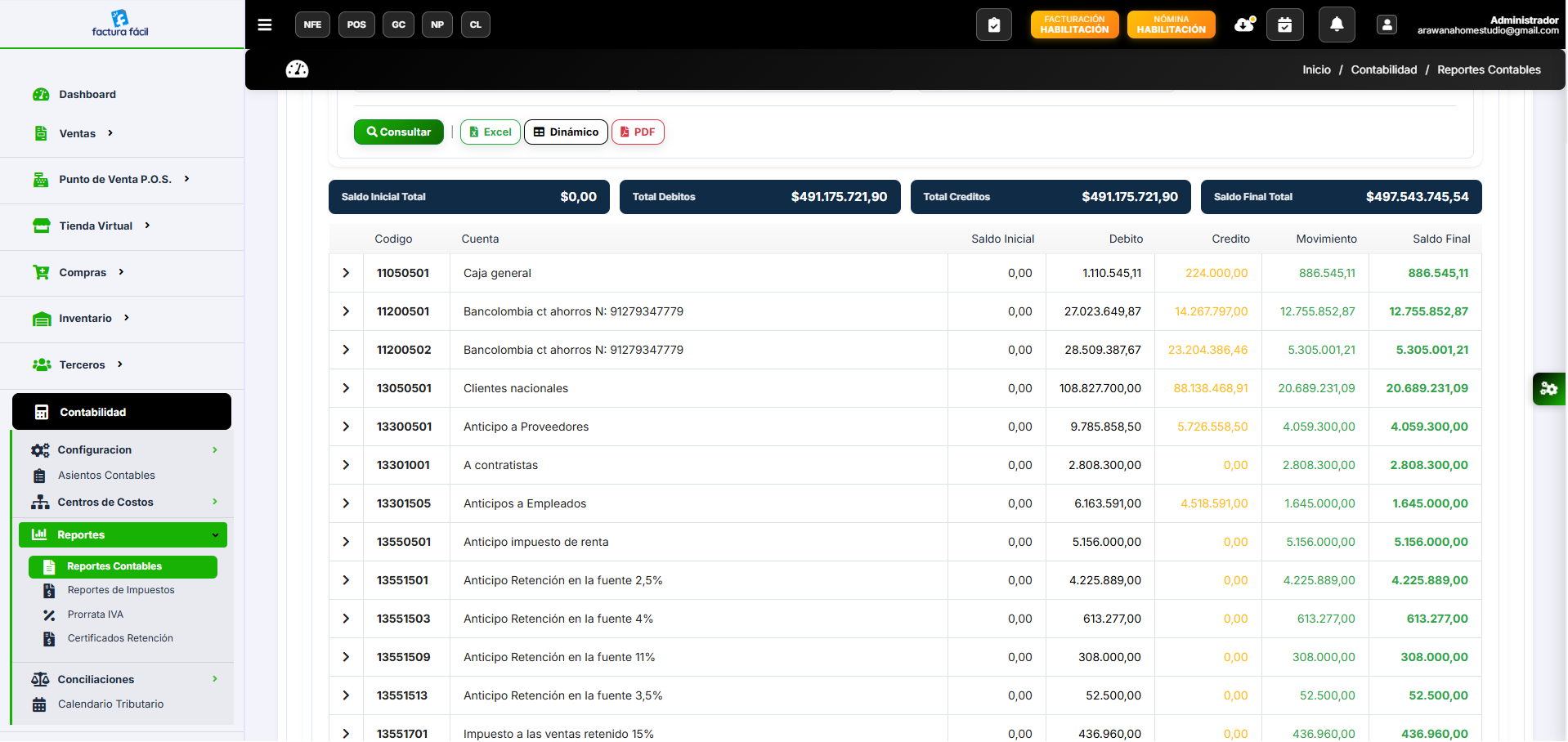The height and width of the screenshot is (742, 1568).
Task: Open Dashboard in the sidebar
Action: point(87,94)
